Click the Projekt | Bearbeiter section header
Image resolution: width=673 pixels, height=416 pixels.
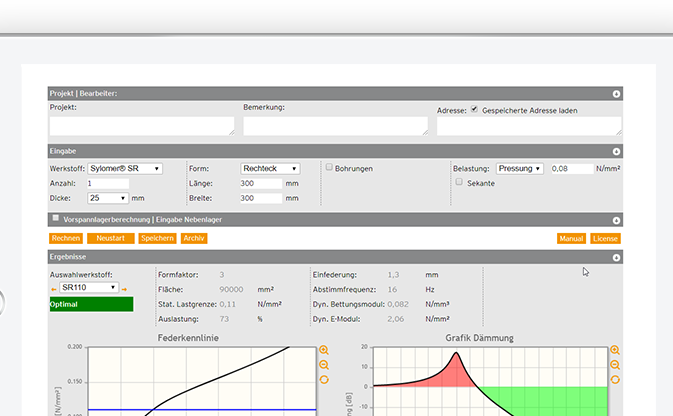point(335,94)
